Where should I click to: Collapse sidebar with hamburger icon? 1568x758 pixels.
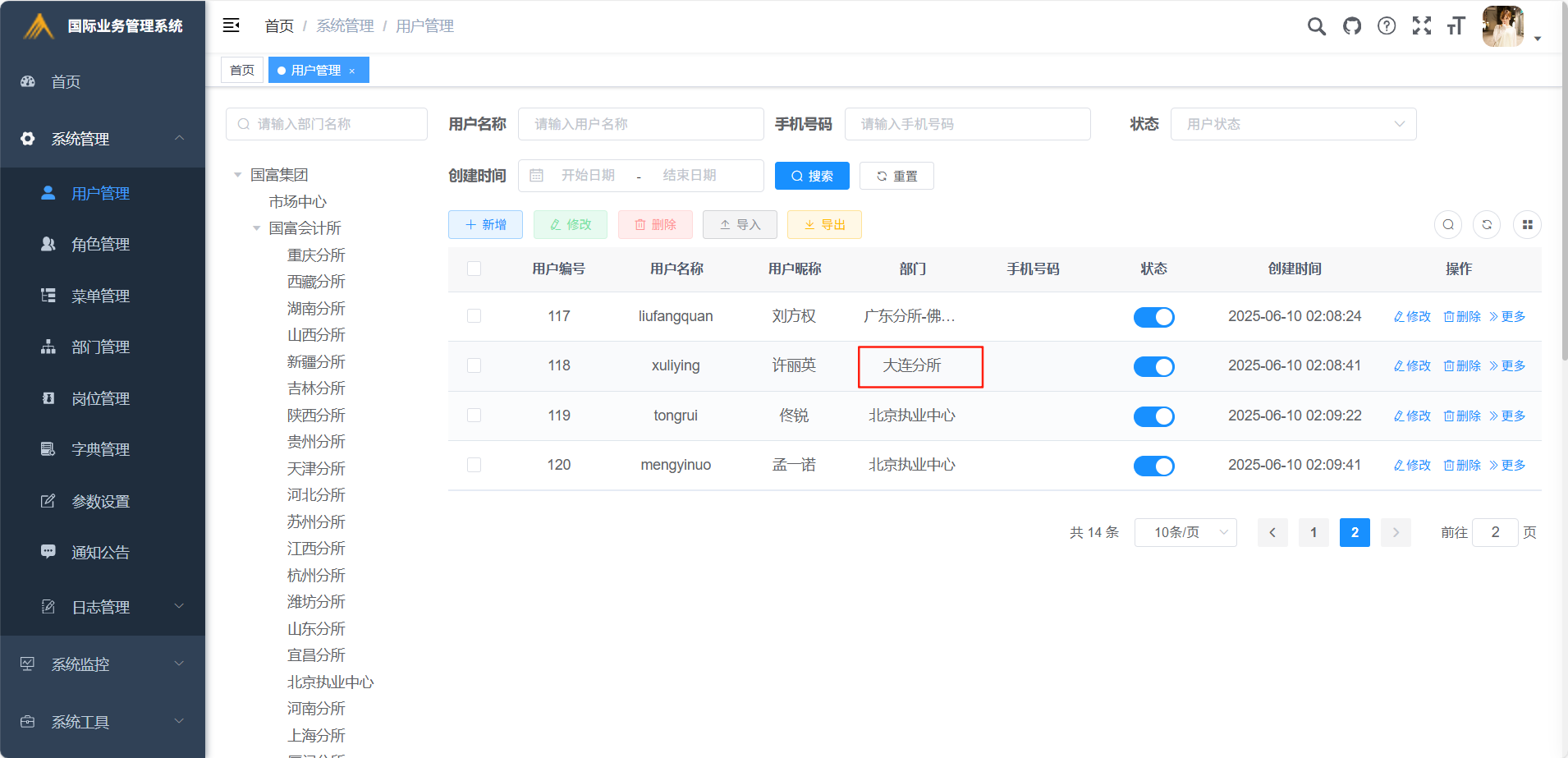click(232, 25)
